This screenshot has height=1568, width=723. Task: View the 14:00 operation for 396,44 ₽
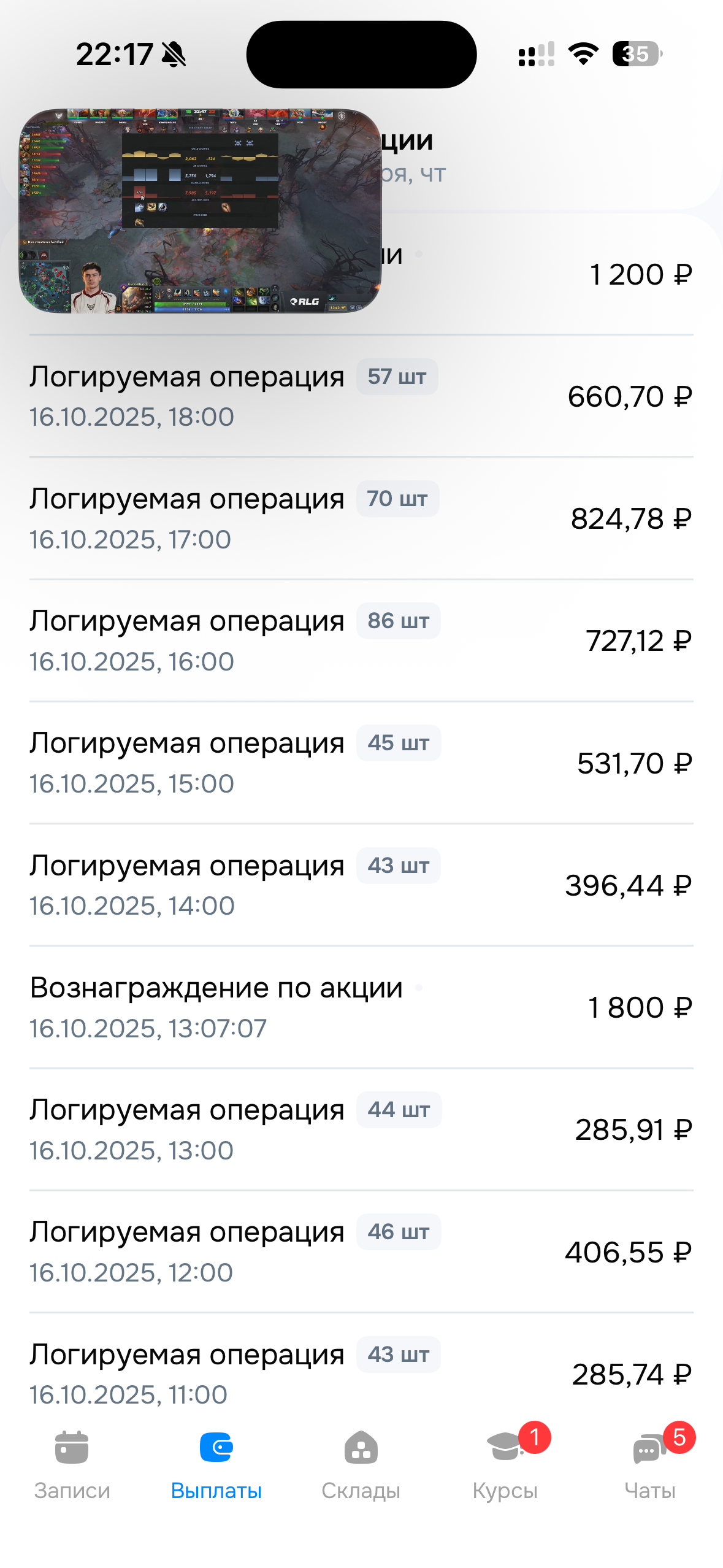point(361,885)
